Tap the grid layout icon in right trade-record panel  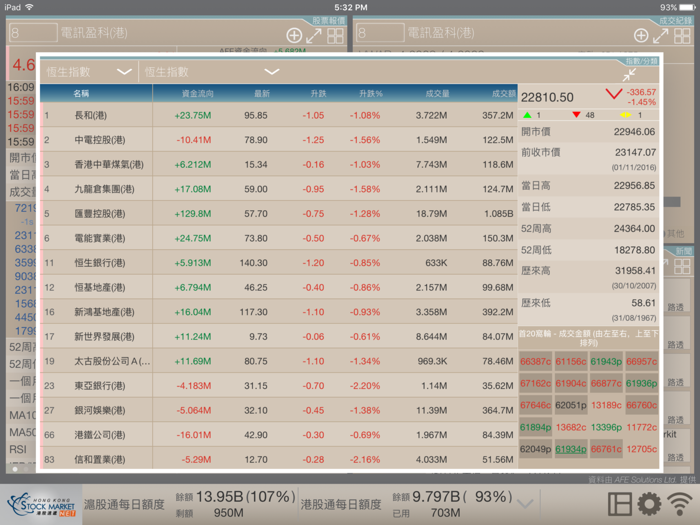tap(682, 36)
